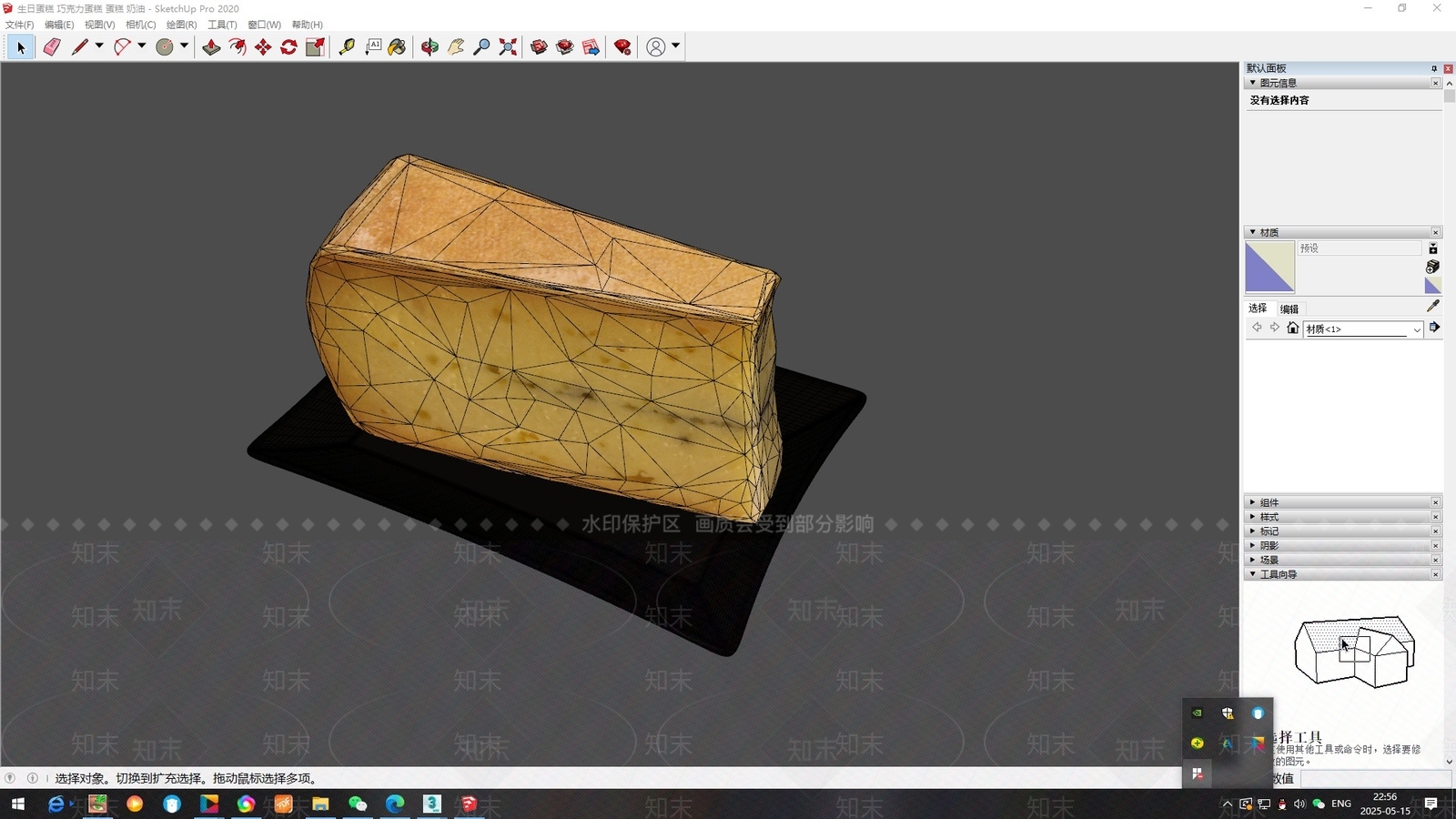Click the user account sign-in icon
1456x819 pixels.
click(655, 47)
